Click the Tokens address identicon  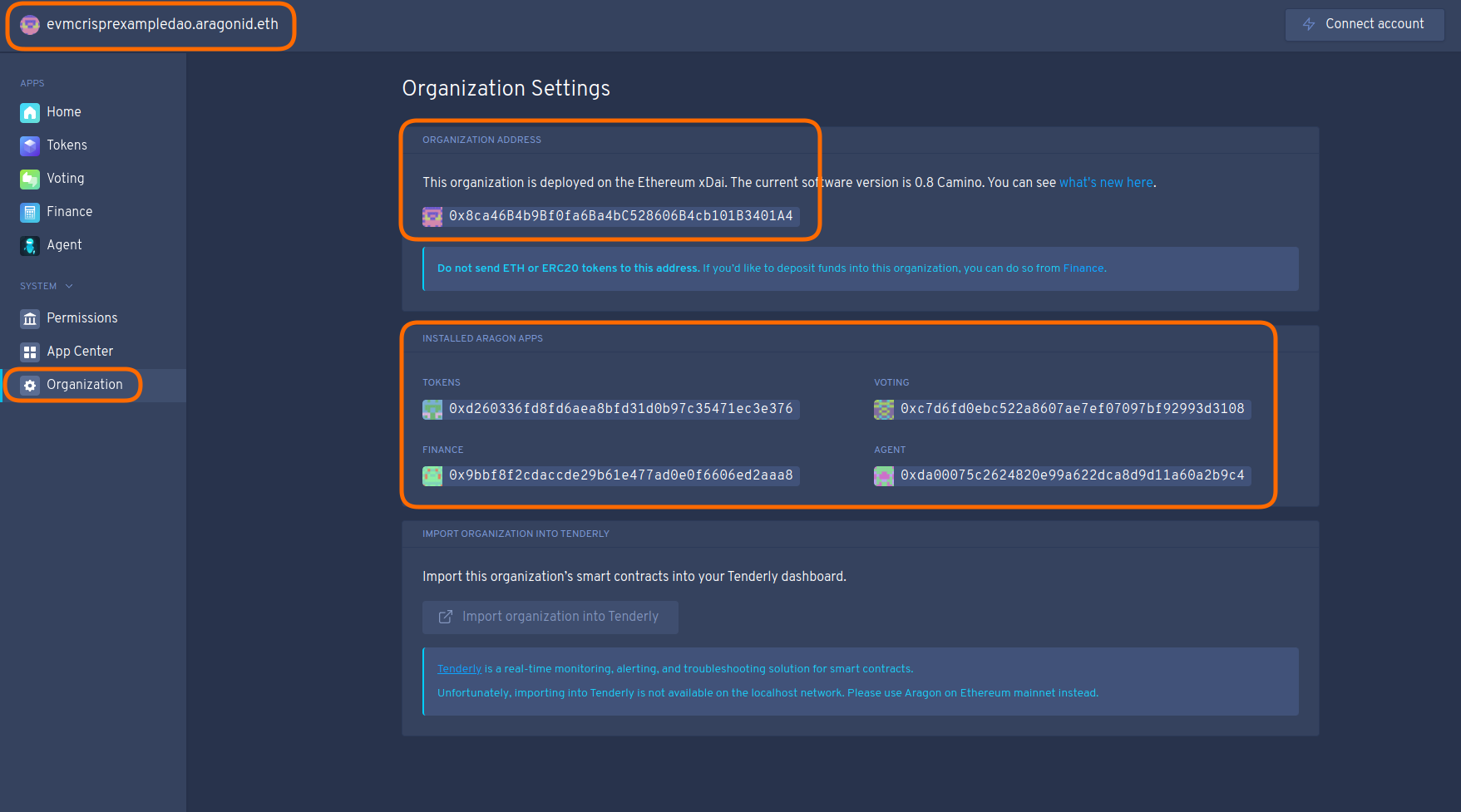coord(432,409)
